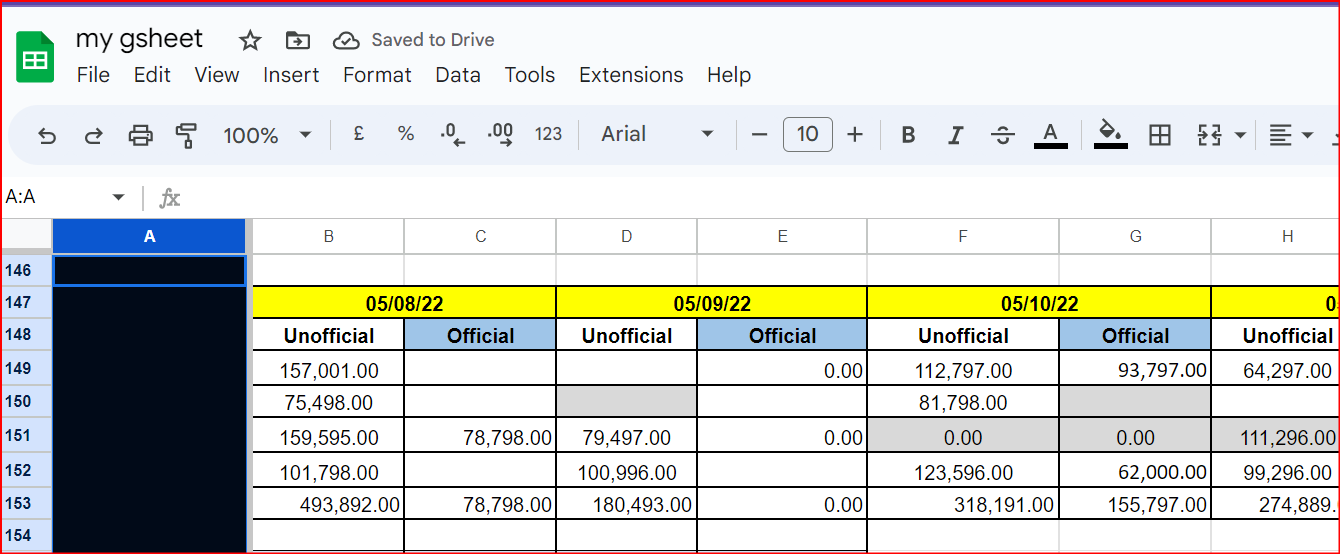Click the font size field showing 10
Image resolution: width=1340 pixels, height=554 pixels.
pyautogui.click(x=807, y=134)
